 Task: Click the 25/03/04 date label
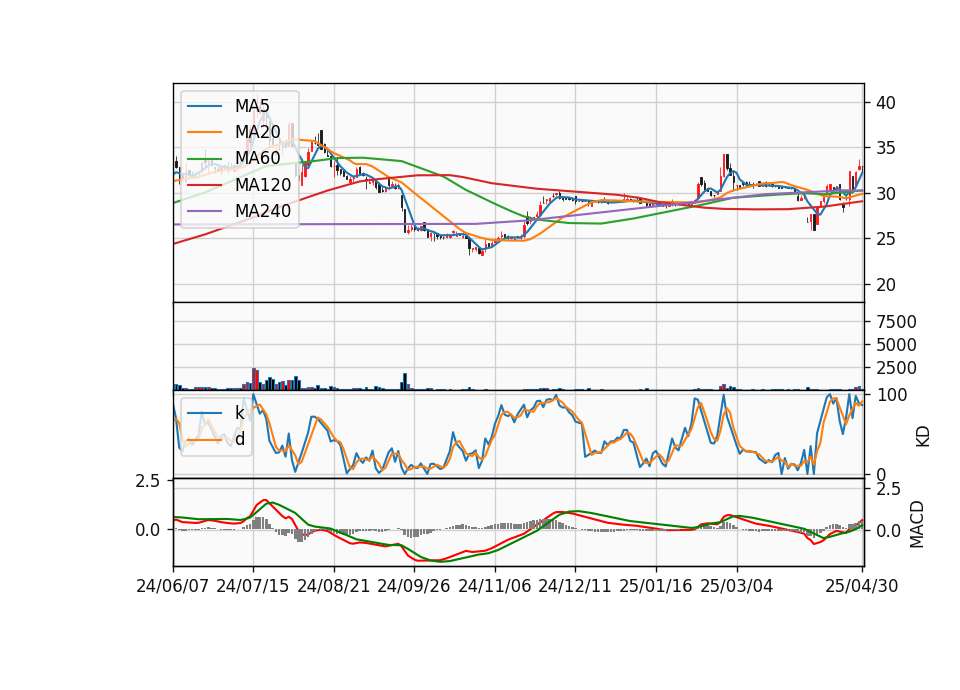click(737, 586)
